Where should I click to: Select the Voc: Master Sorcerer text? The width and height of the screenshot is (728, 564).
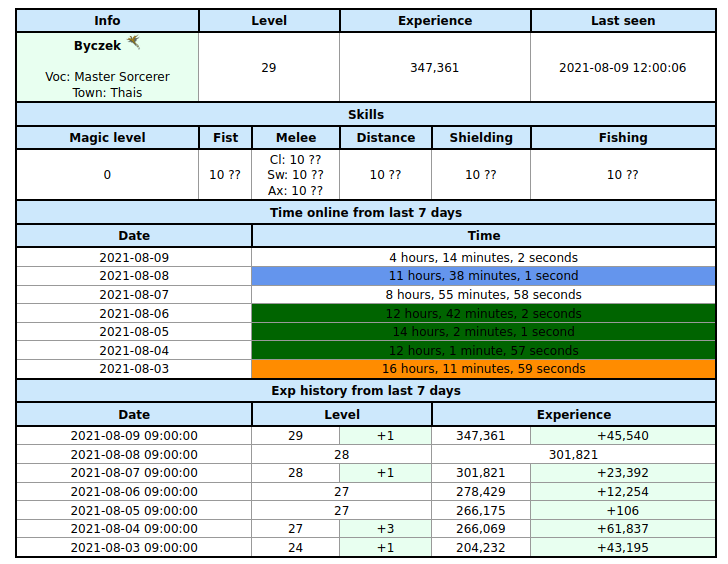pyautogui.click(x=107, y=76)
